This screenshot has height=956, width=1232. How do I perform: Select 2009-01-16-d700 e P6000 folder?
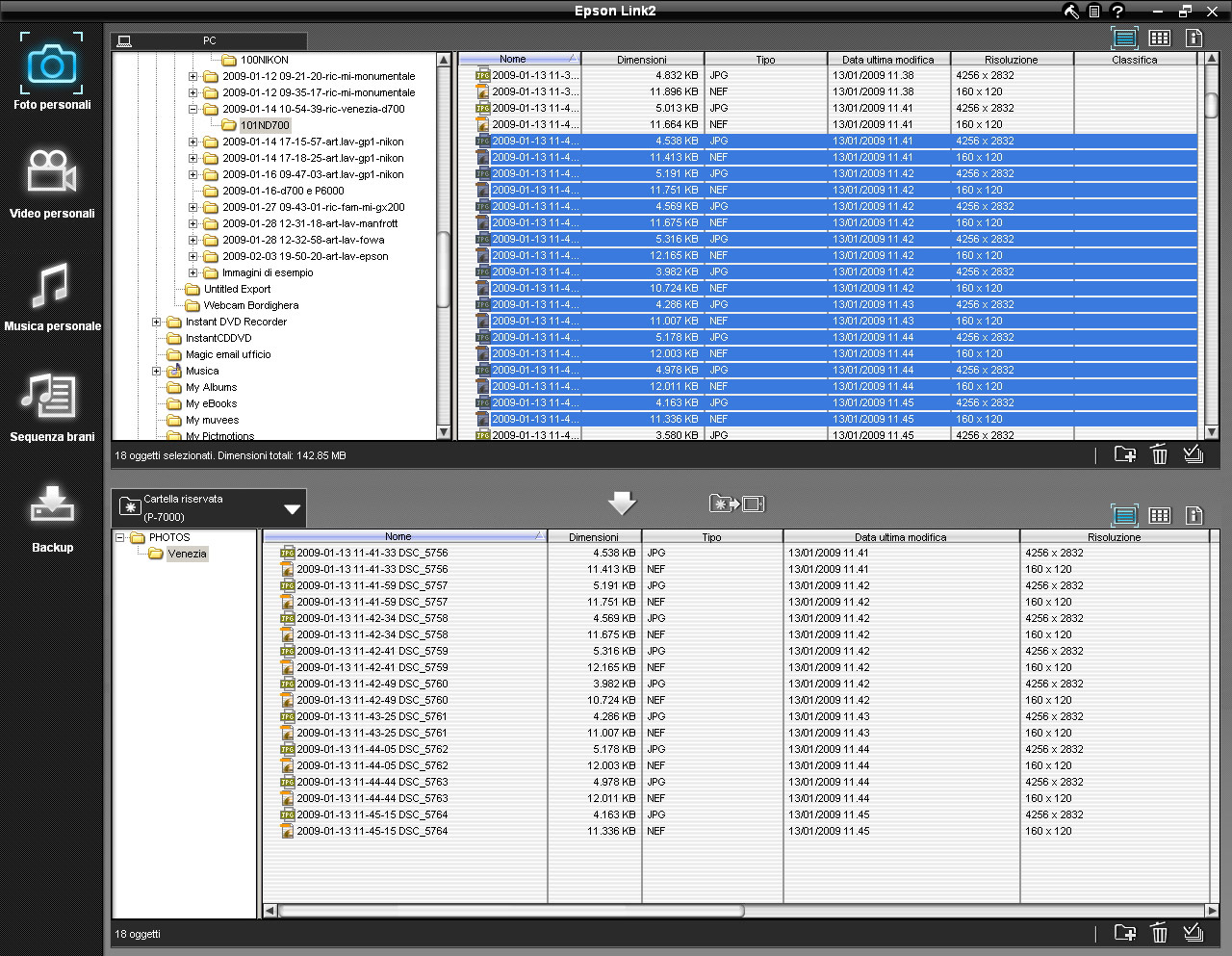[x=283, y=191]
